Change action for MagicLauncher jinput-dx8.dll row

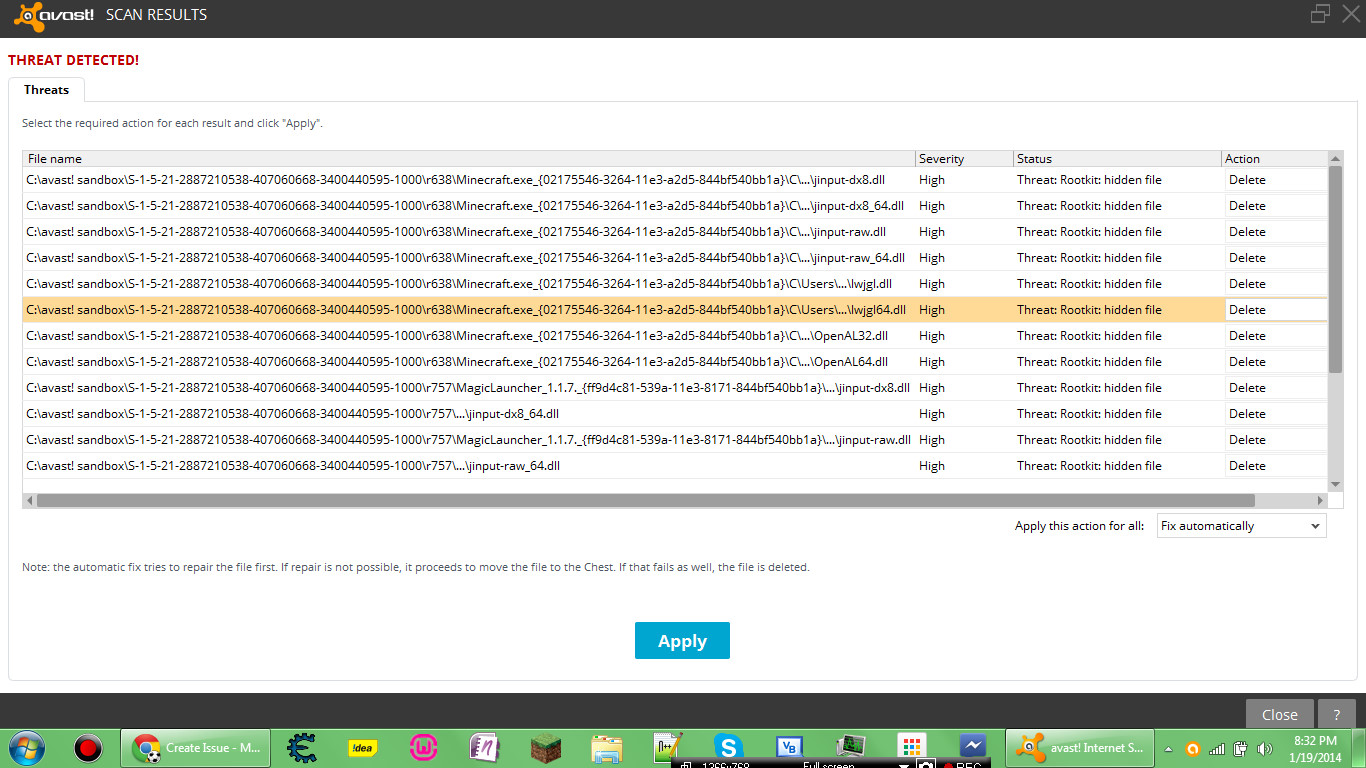[1276, 388]
